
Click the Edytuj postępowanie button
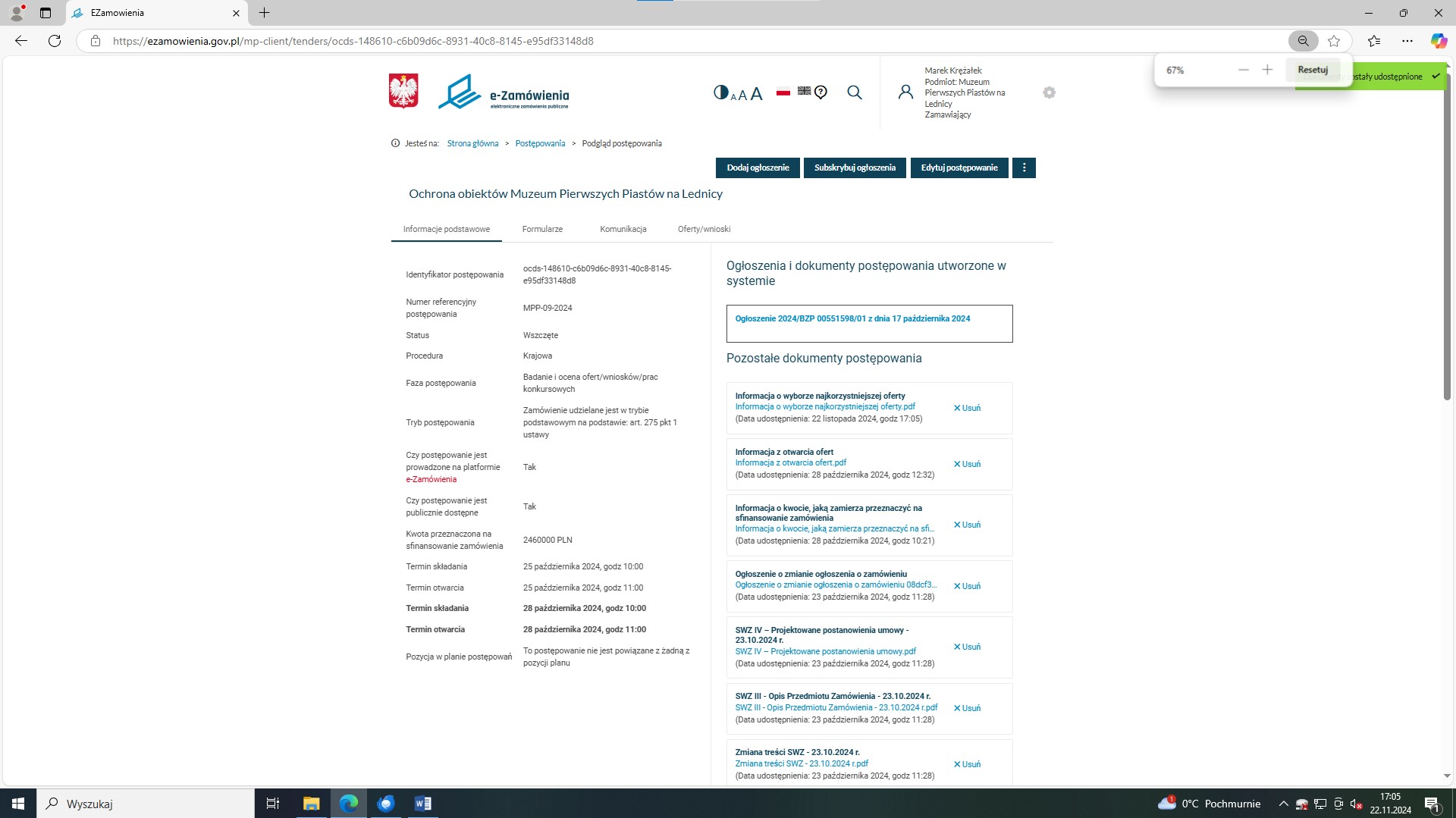tap(959, 168)
